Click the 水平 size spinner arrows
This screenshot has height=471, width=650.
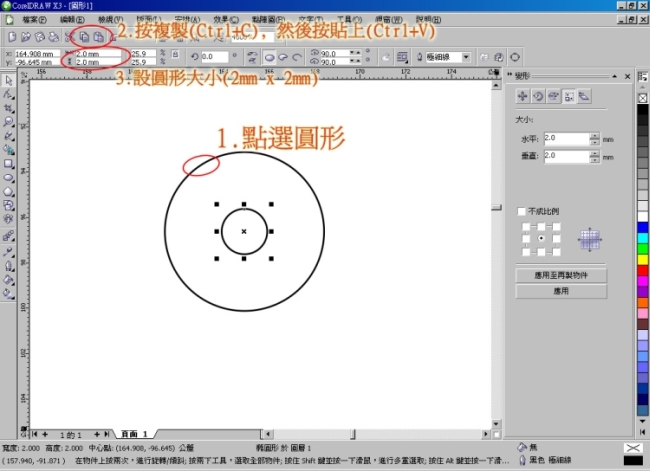594,139
